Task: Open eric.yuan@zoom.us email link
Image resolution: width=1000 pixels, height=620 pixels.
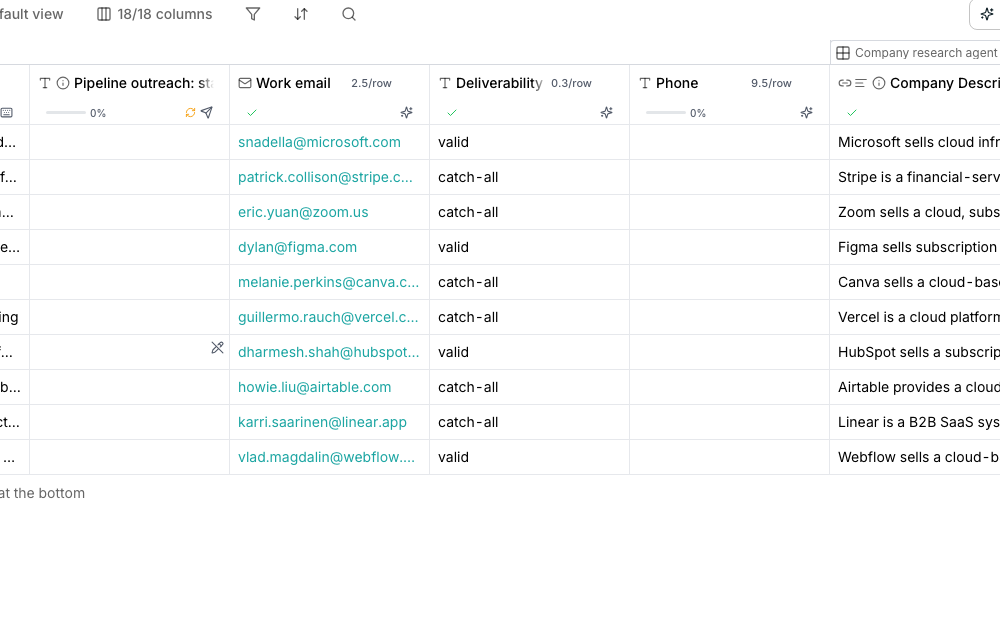Action: [x=303, y=212]
